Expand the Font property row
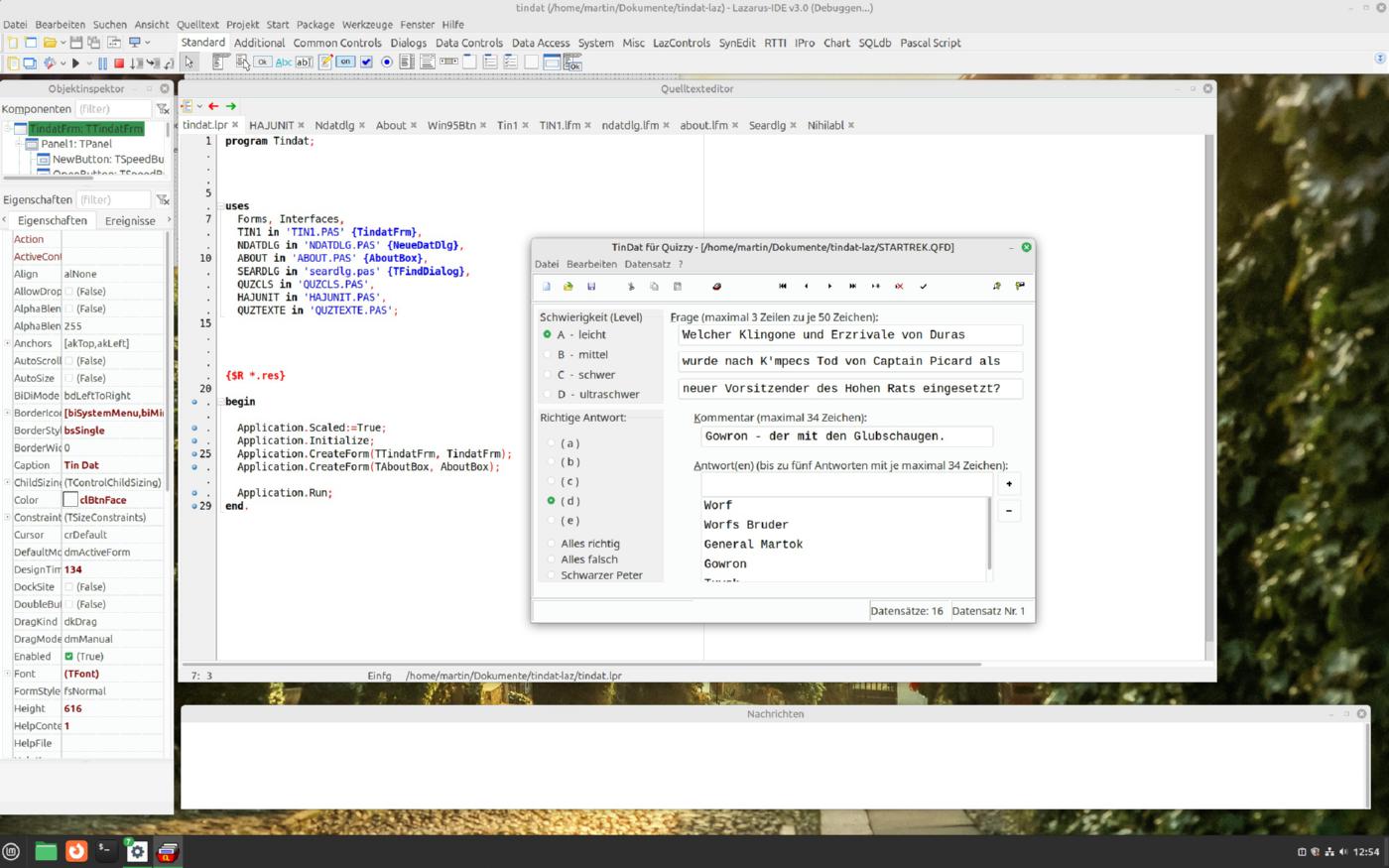 [7, 674]
